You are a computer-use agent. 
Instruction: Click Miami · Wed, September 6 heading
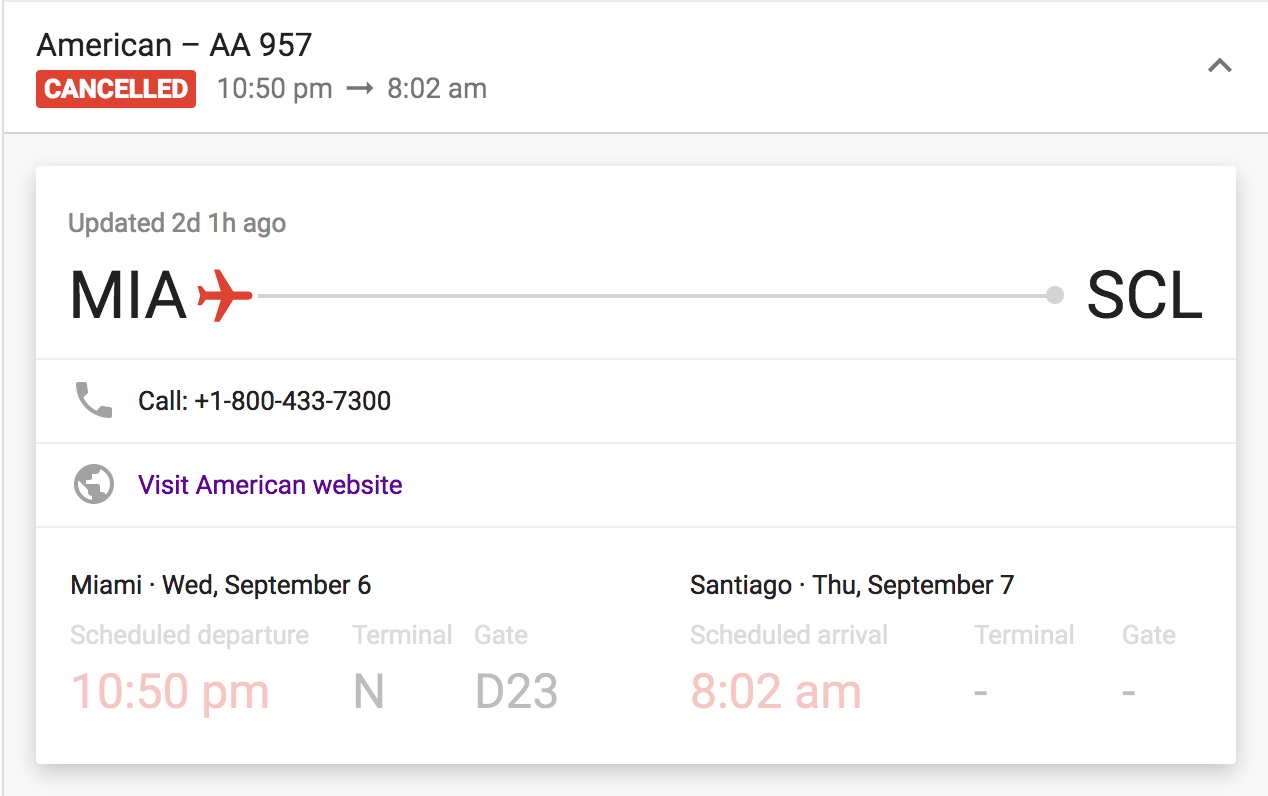(x=220, y=585)
